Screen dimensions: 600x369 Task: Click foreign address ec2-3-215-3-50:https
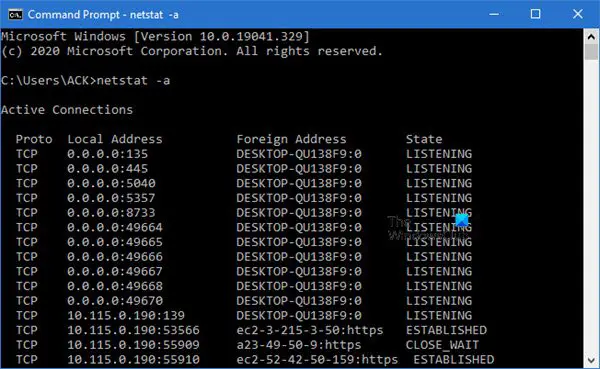(x=310, y=330)
